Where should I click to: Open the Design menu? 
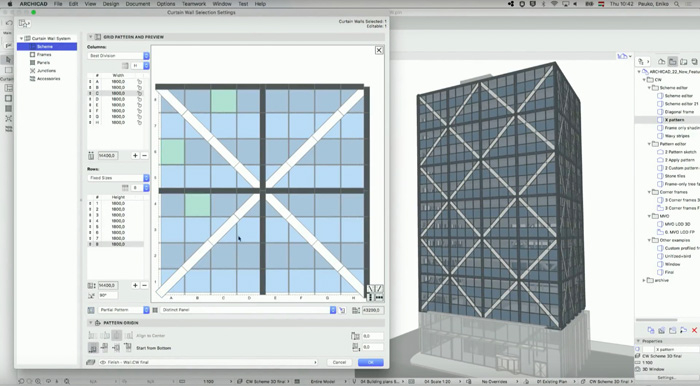(x=111, y=4)
